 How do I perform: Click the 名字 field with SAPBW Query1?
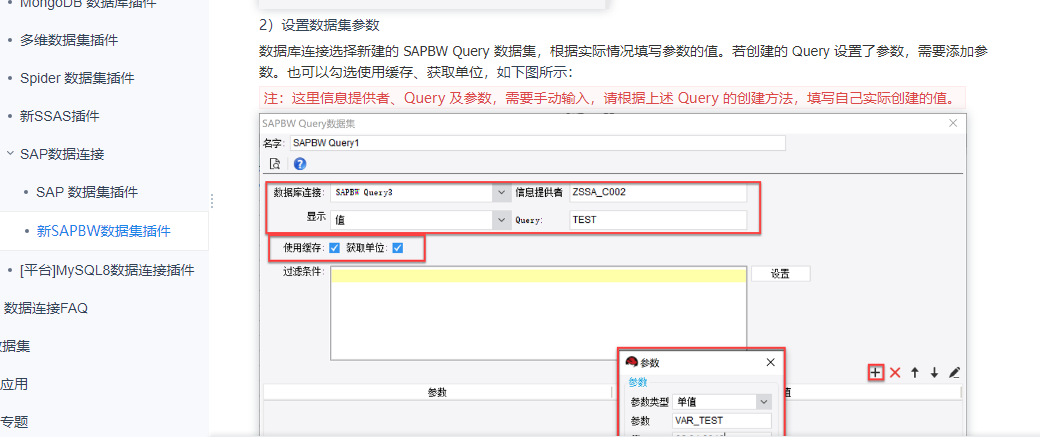[537, 143]
